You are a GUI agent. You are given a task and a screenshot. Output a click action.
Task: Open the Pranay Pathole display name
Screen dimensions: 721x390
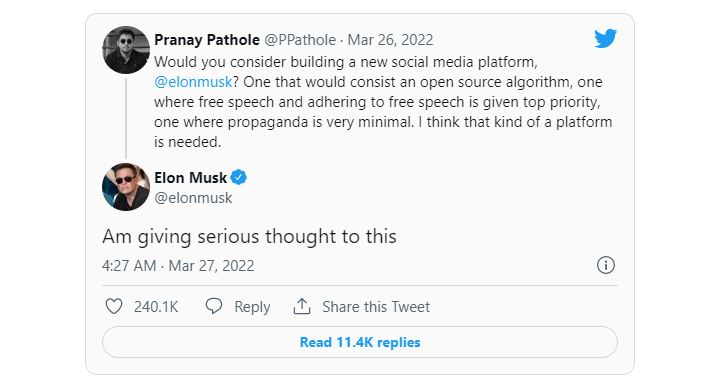click(207, 40)
